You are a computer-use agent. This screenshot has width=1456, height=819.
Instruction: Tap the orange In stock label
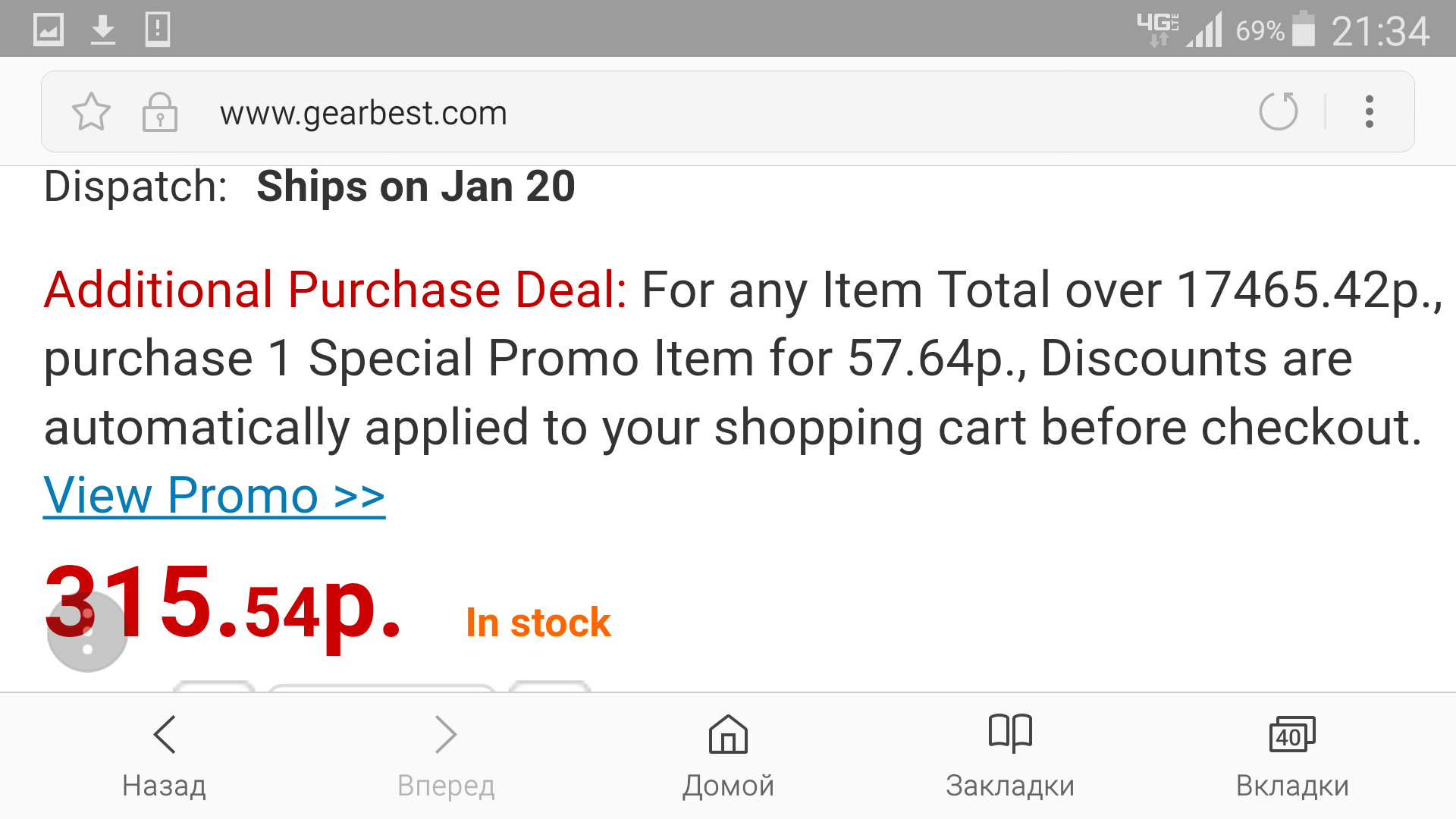pos(538,623)
